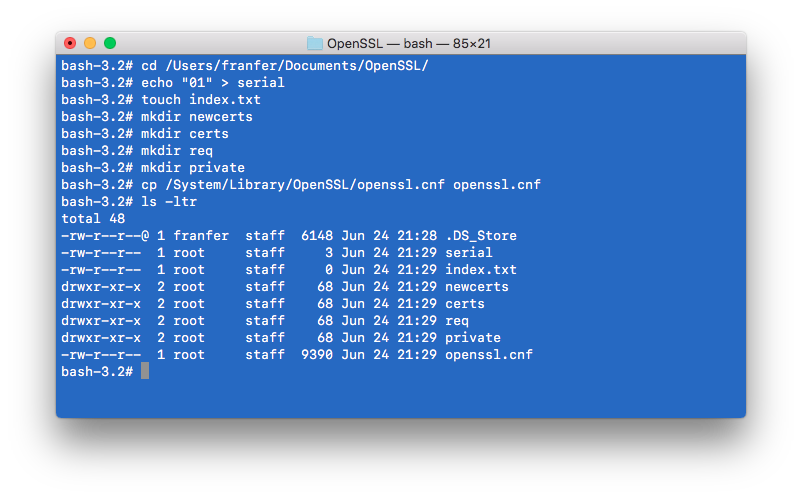Click the 'serial' file entry in the listing
Screen dimensions: 802x498
point(469,253)
